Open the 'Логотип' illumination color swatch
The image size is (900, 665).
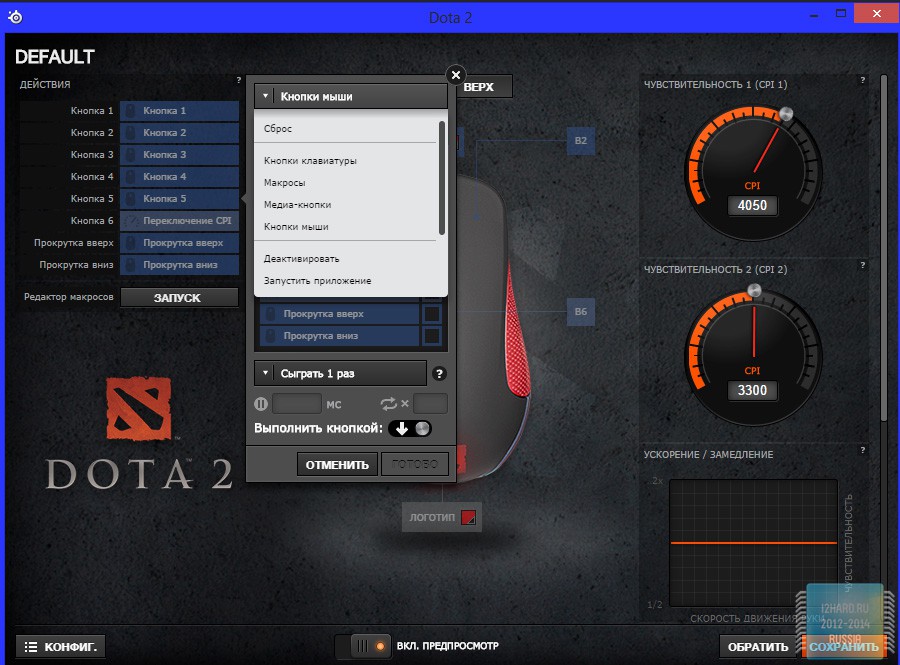point(469,517)
